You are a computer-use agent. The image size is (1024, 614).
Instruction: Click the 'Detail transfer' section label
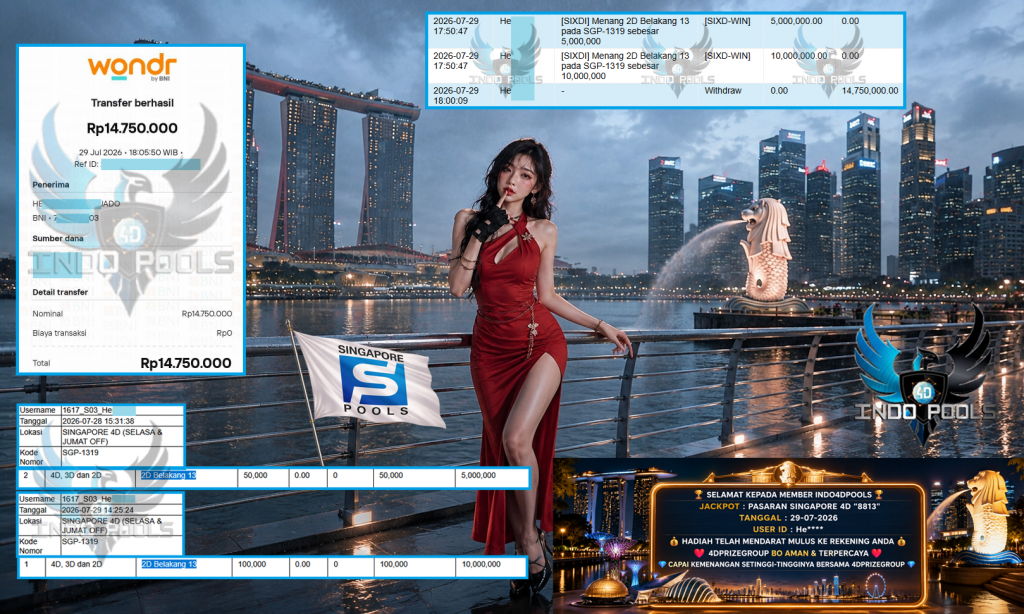coord(60,292)
